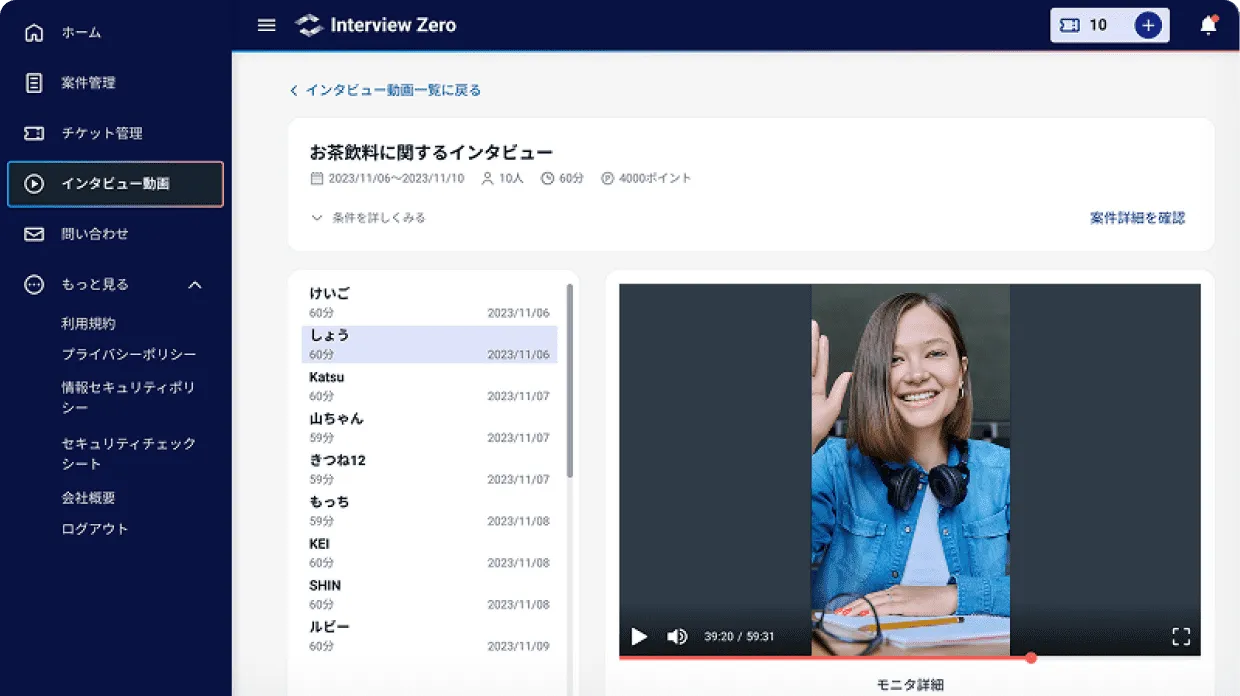The image size is (1240, 696).
Task: Select the インタビュー動画 play icon
Action: pyautogui.click(x=34, y=184)
